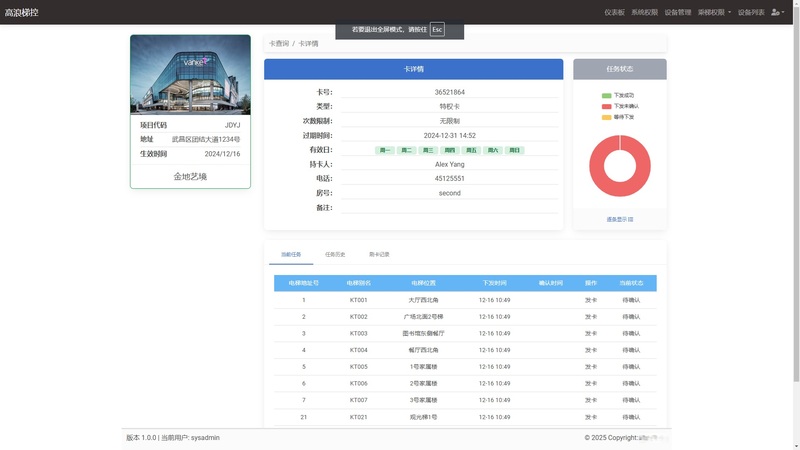The height and width of the screenshot is (450, 800).
Task: Open 设备列表 in the navbar
Action: [751, 12]
